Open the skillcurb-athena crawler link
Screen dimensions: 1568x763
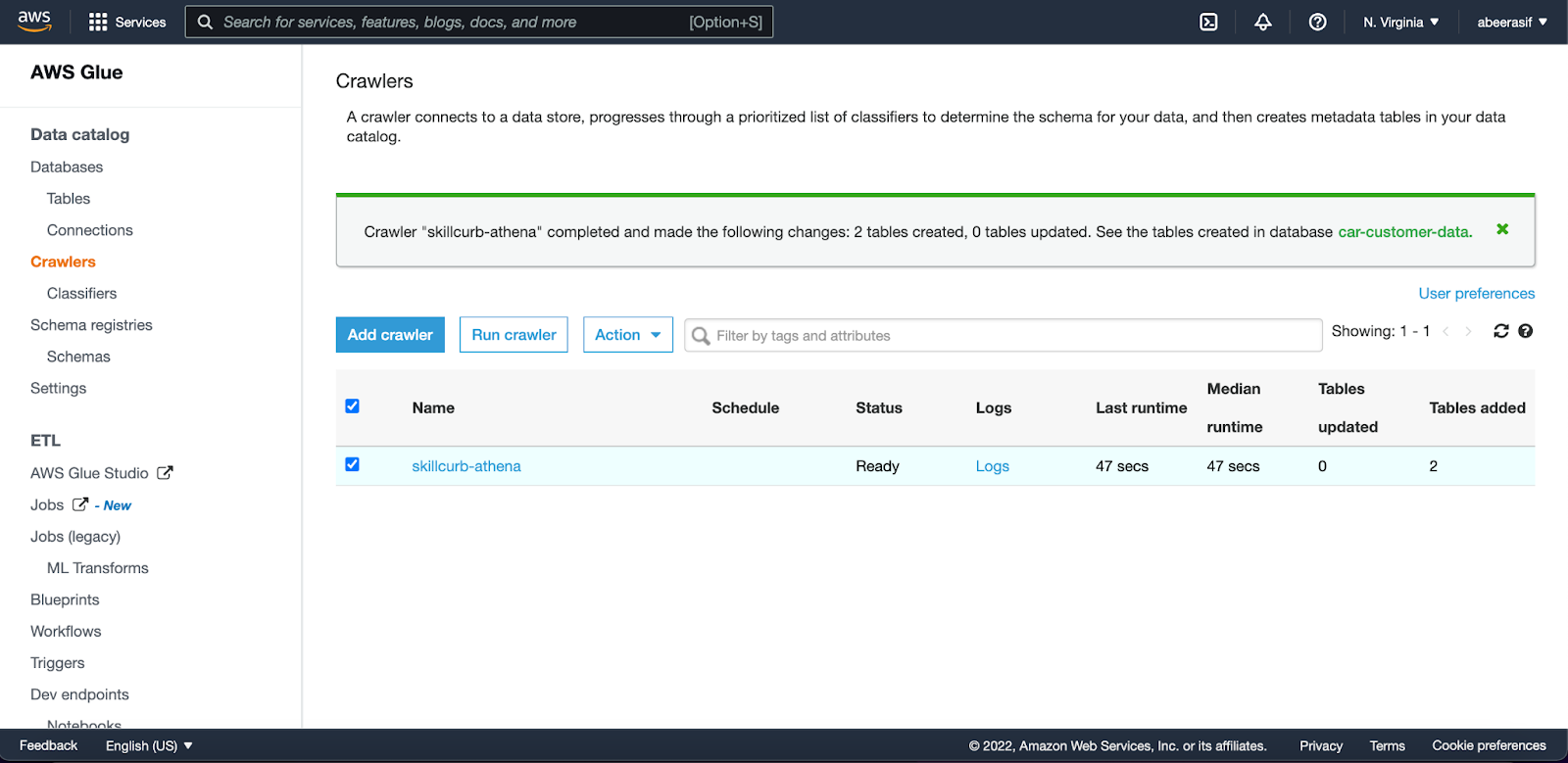pyautogui.click(x=466, y=466)
